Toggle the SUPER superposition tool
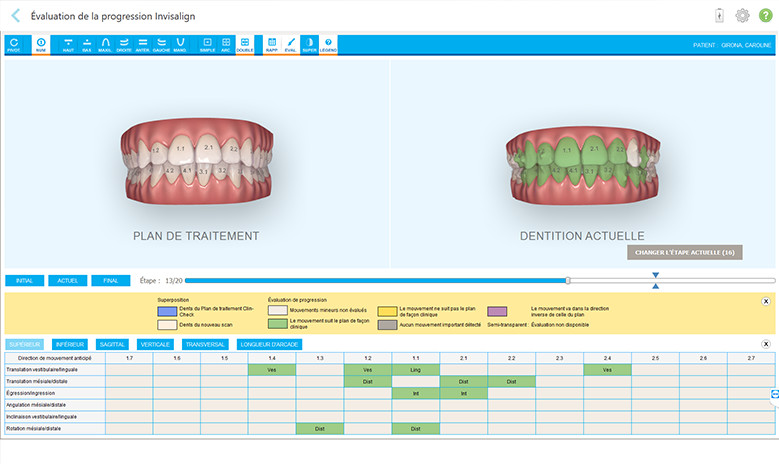Screen dimensions: 779x464 click(310, 45)
